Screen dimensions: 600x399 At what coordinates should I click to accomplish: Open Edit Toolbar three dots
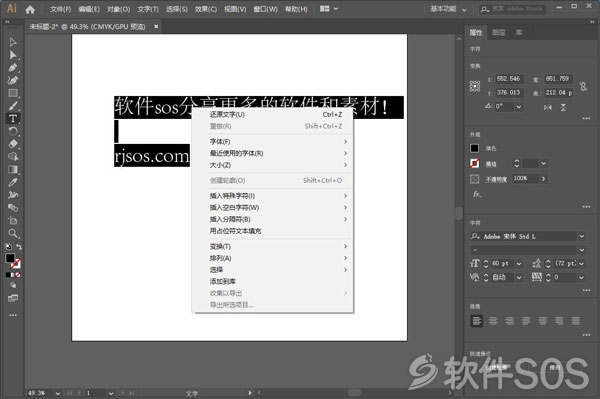click(13, 315)
